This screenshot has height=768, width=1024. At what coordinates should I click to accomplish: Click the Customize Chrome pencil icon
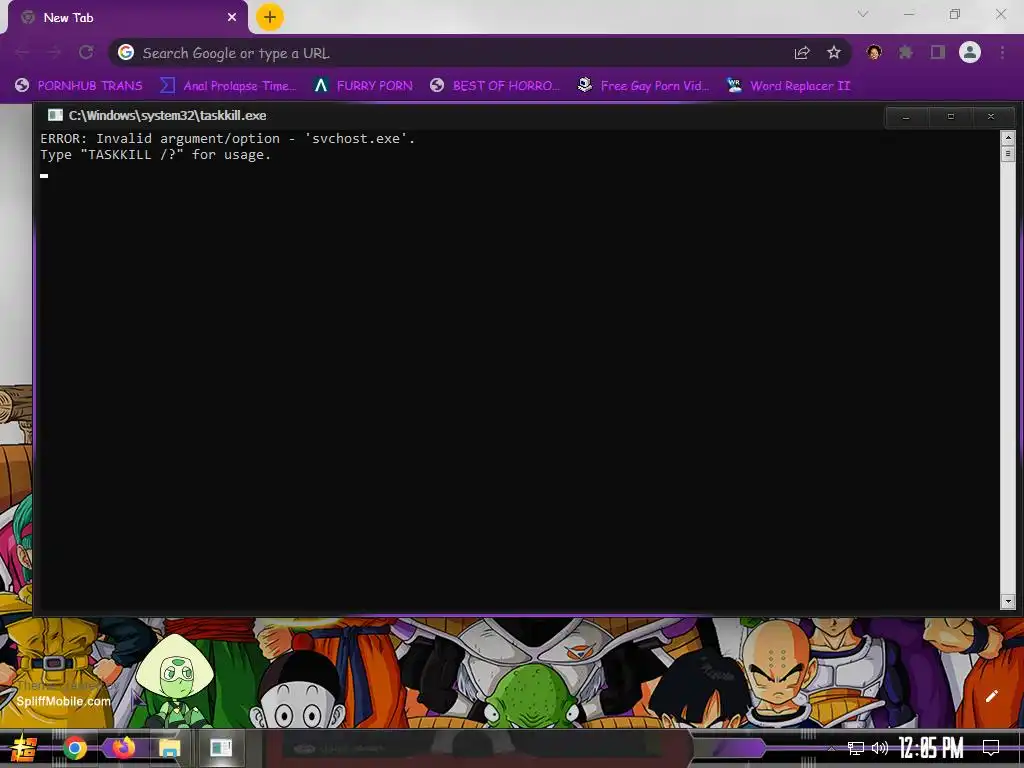tap(991, 696)
